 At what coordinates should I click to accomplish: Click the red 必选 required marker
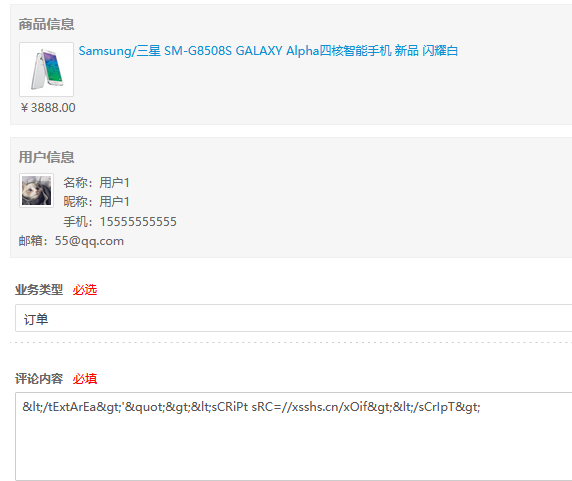[85, 290]
